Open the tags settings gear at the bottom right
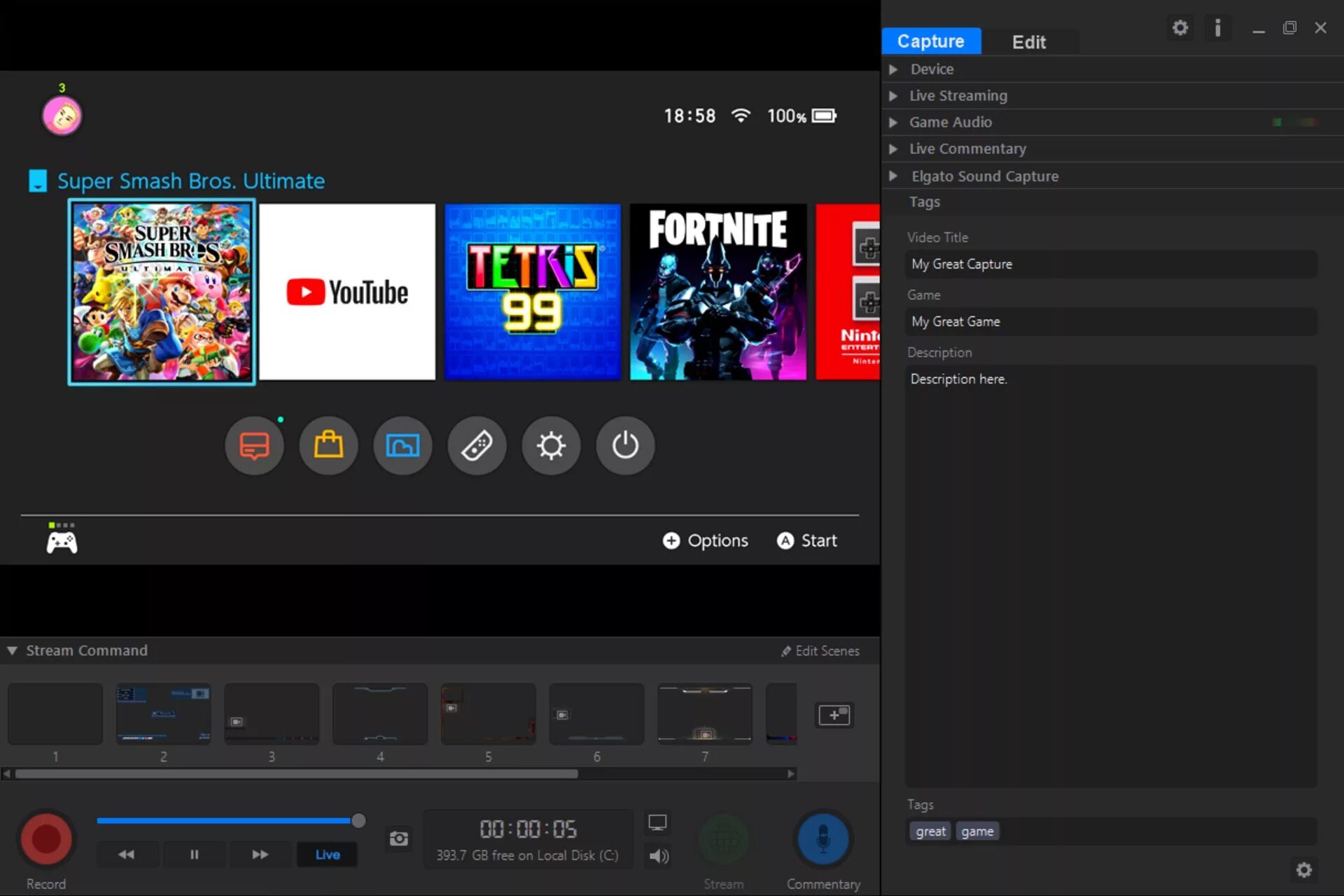The width and height of the screenshot is (1344, 896). pyautogui.click(x=1303, y=870)
